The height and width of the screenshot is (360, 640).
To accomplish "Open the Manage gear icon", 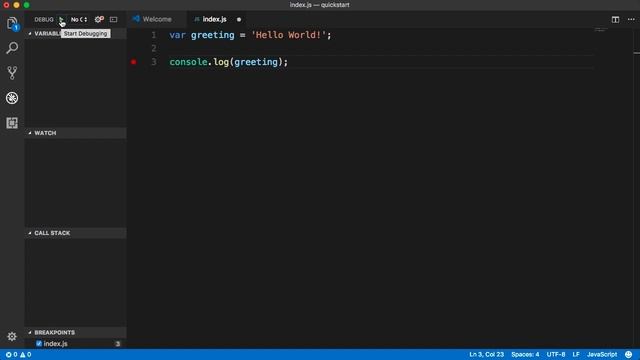I will point(12,336).
